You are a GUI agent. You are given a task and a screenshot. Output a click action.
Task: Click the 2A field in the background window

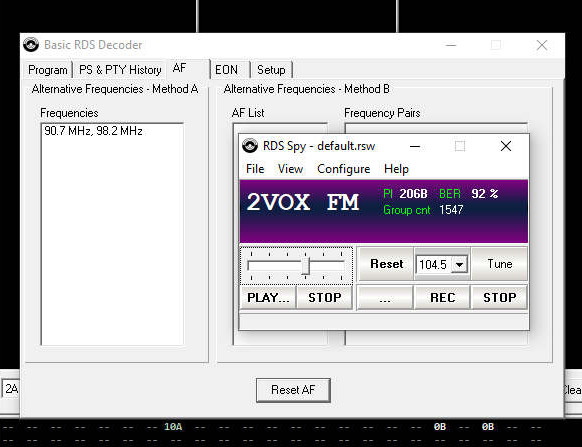click(x=10, y=389)
